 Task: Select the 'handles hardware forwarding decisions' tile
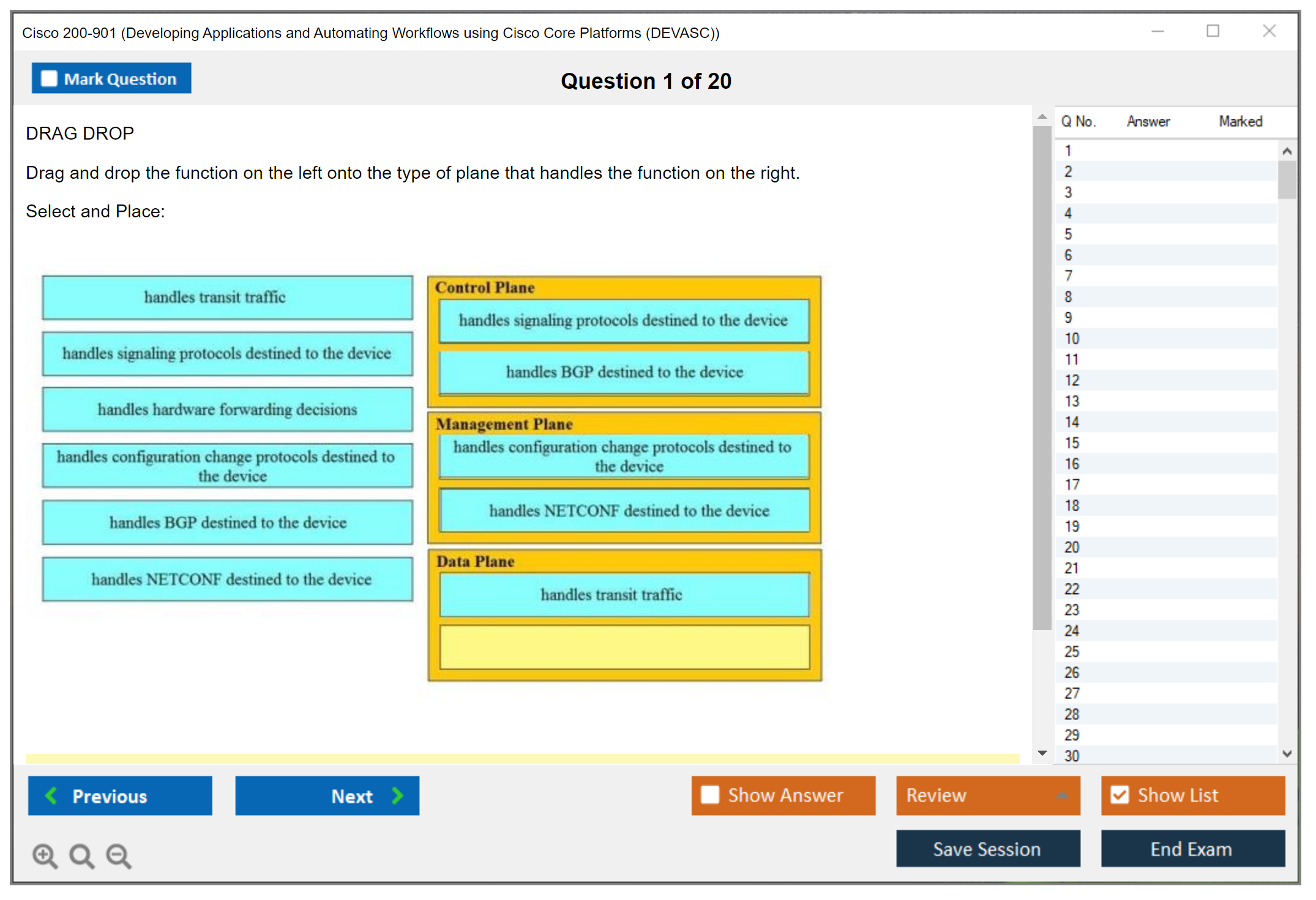point(227,409)
